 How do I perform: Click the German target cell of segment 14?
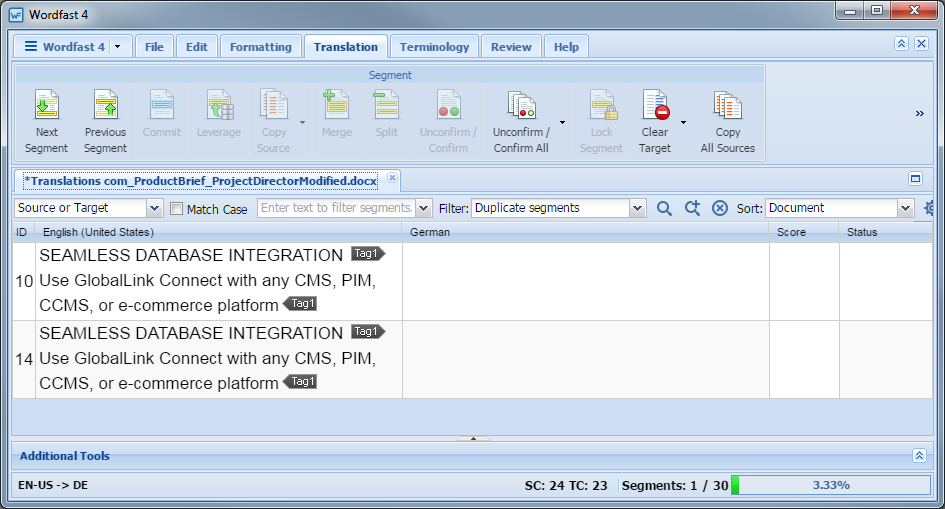(586, 360)
